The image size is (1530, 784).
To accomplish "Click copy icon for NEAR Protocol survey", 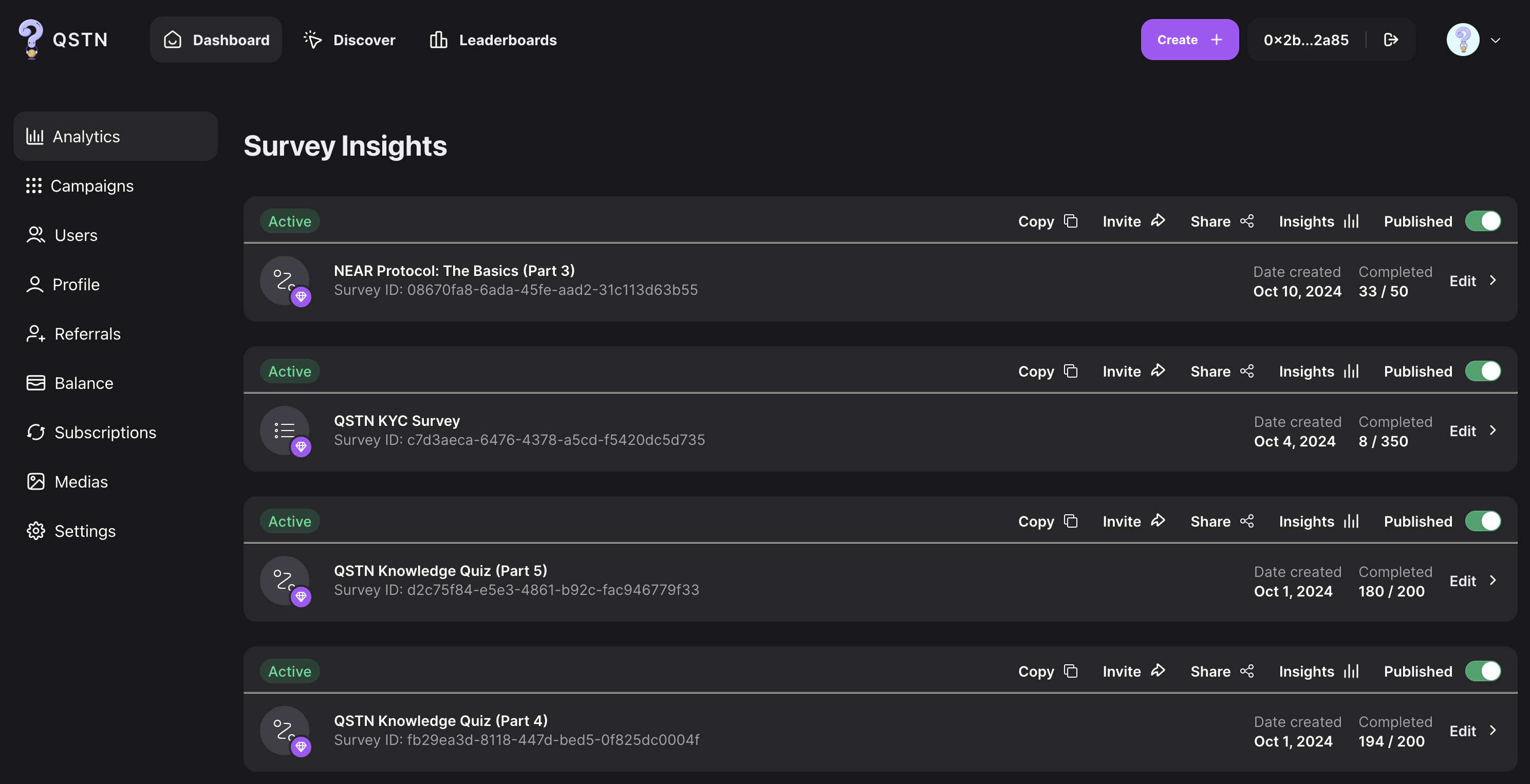I will (1070, 221).
